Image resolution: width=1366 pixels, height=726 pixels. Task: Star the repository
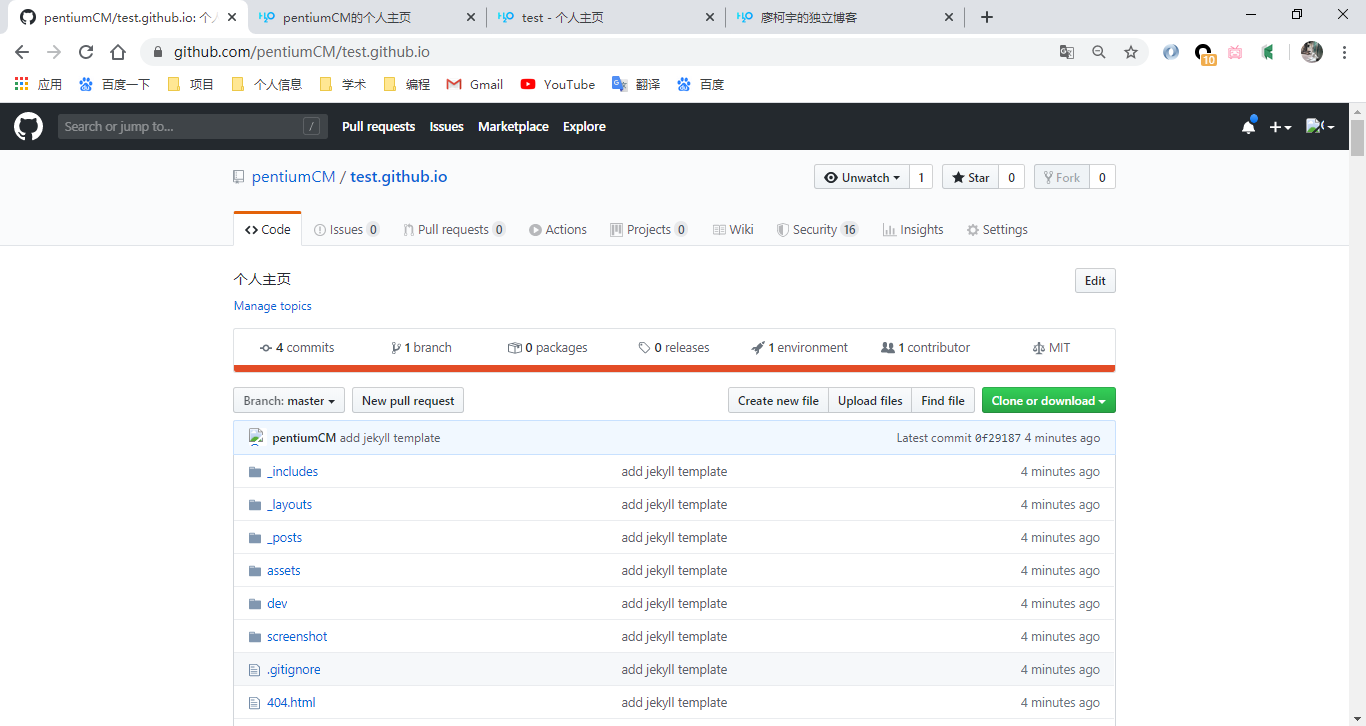(x=970, y=177)
